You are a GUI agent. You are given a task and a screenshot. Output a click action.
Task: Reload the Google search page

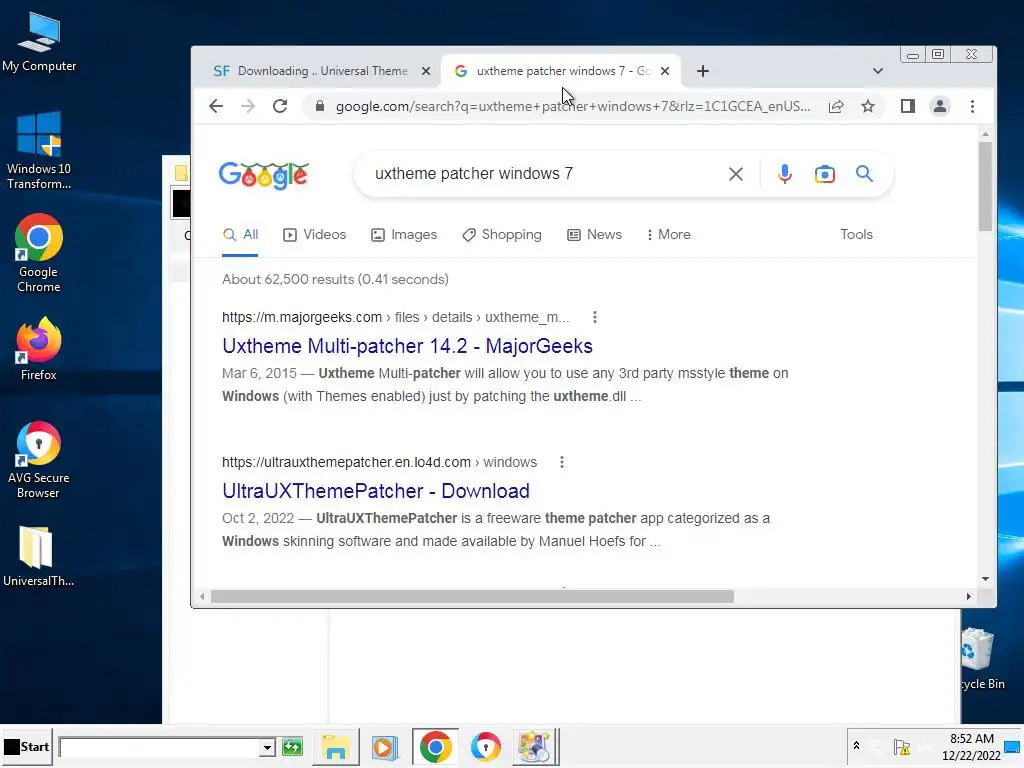click(280, 106)
